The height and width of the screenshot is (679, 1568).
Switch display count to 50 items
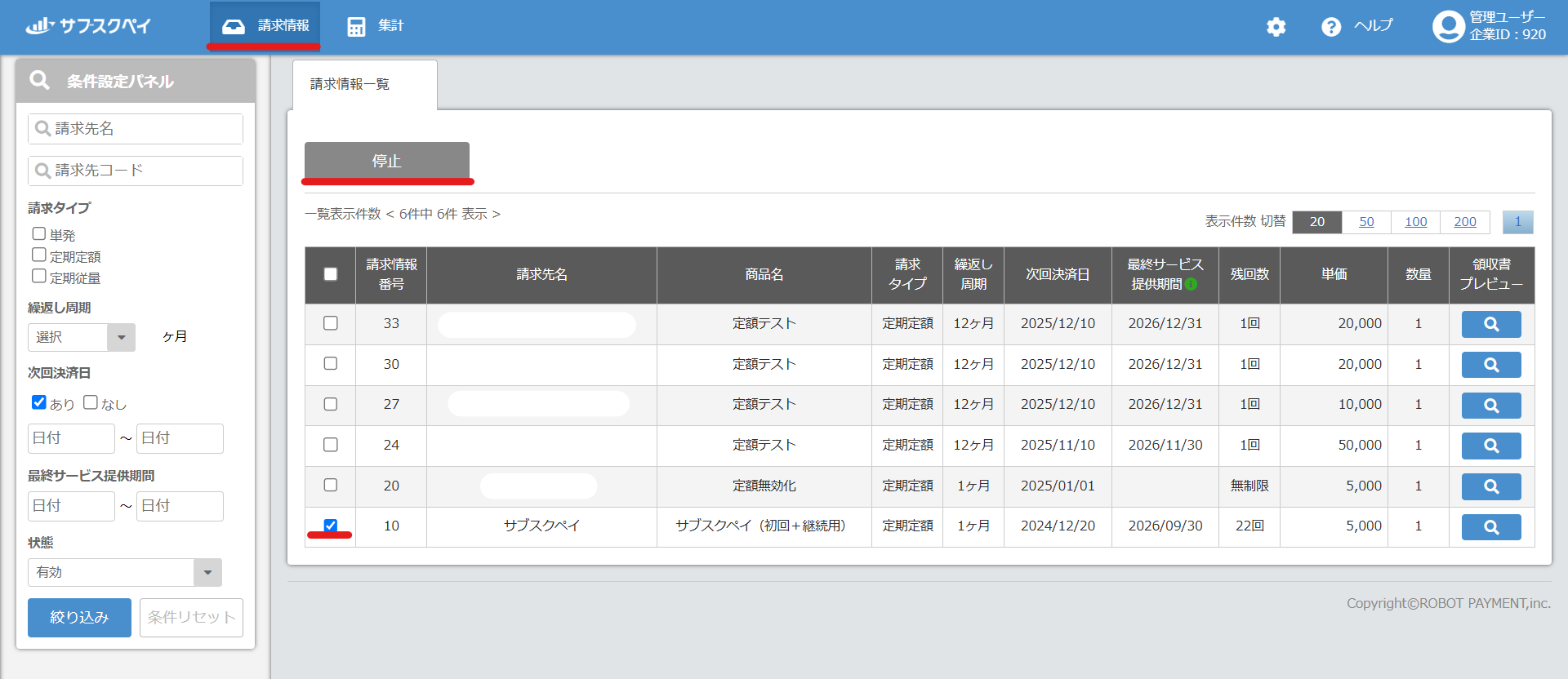(x=1365, y=222)
